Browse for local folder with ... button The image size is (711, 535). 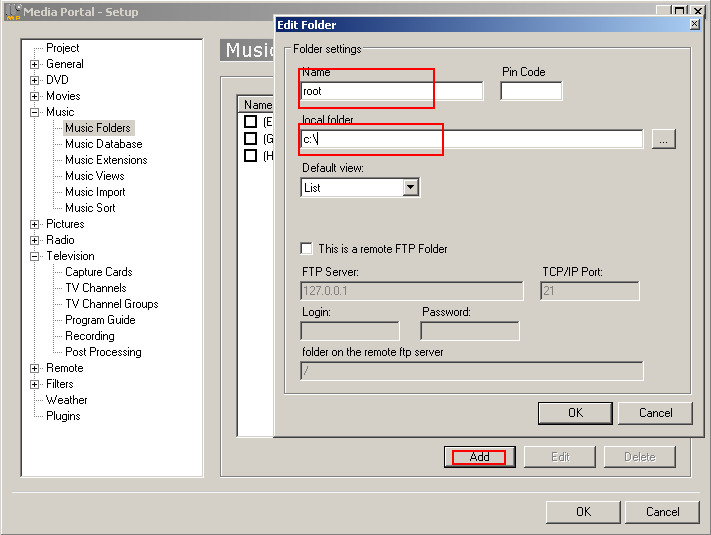coord(664,139)
